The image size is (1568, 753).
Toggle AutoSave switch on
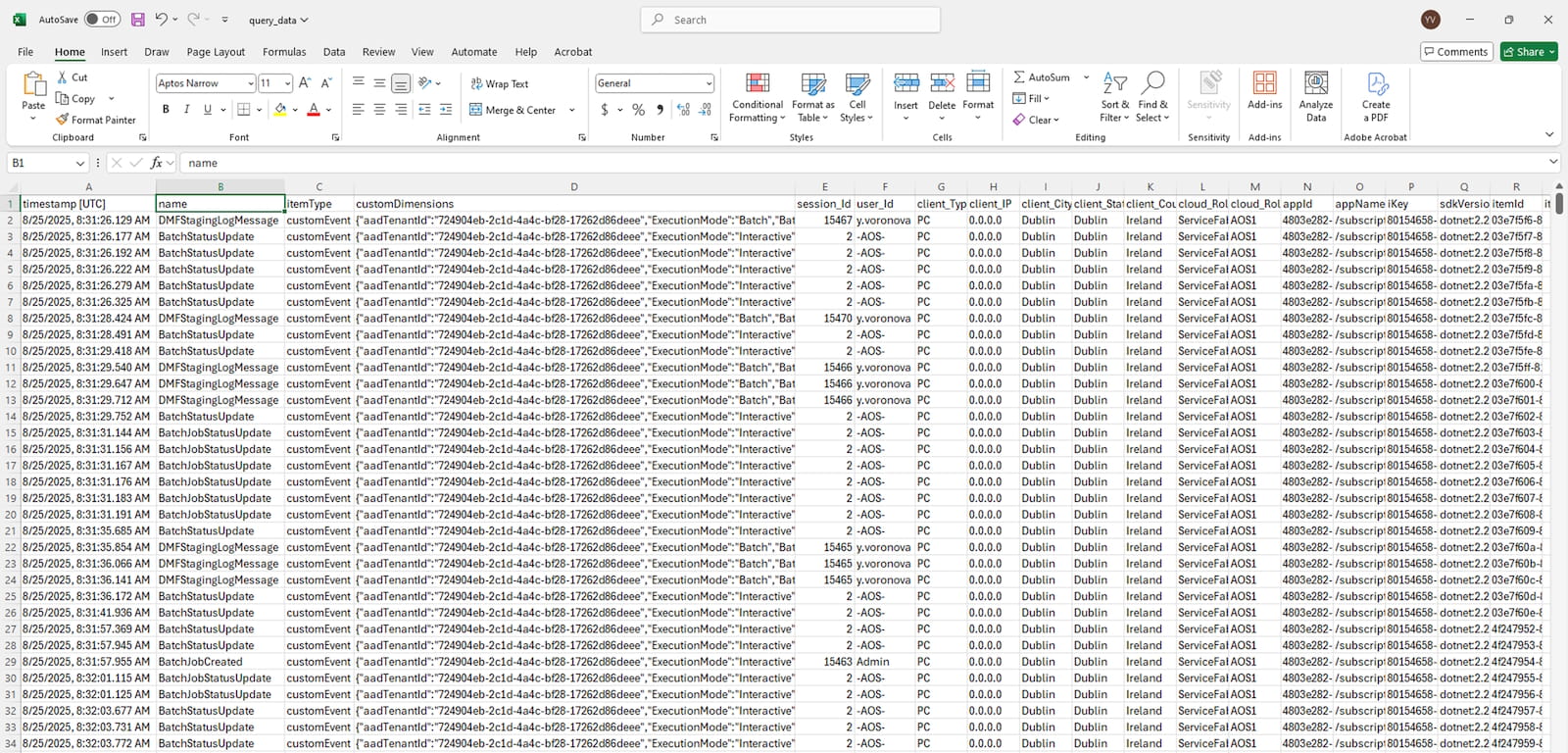pyautogui.click(x=102, y=20)
